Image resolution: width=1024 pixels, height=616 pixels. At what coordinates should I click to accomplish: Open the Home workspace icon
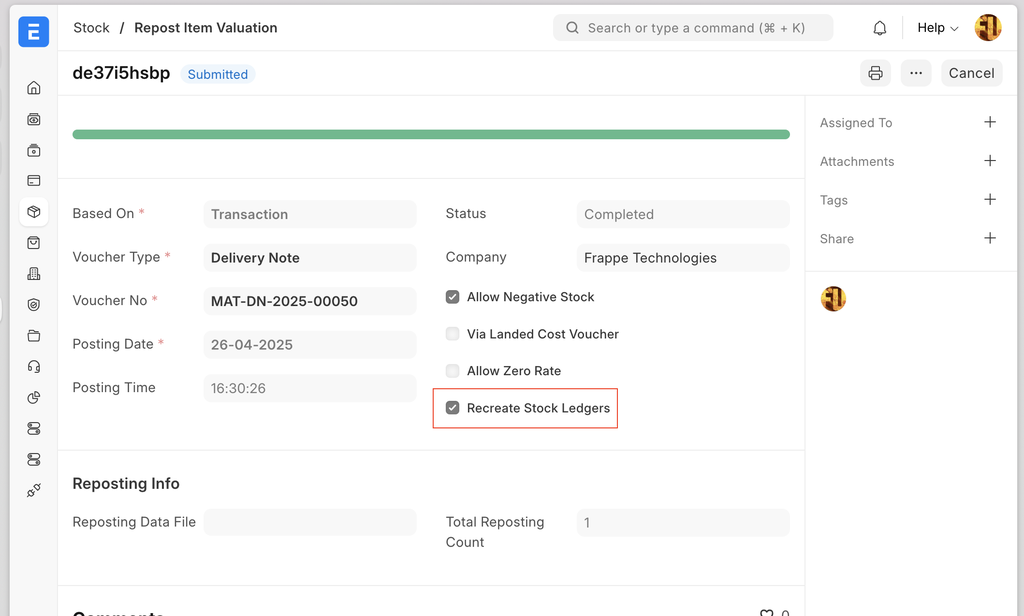33,88
